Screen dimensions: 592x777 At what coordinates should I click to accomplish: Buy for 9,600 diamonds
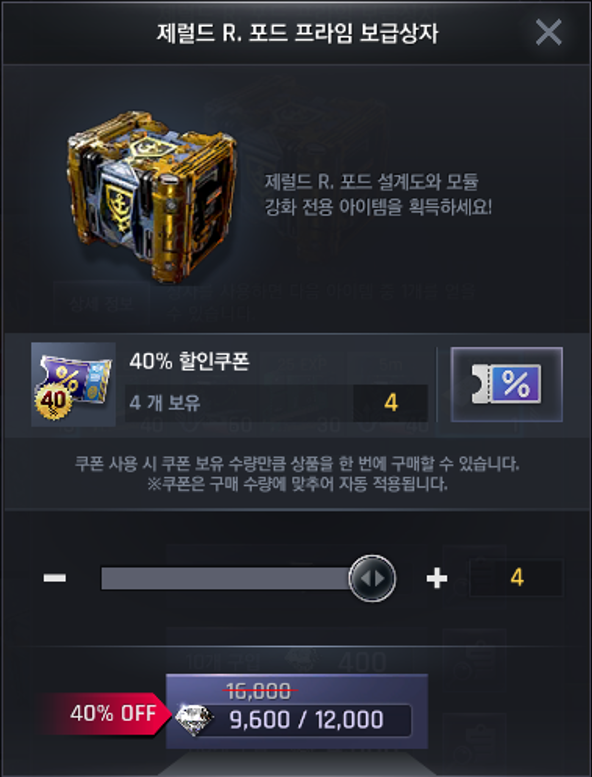click(x=297, y=711)
